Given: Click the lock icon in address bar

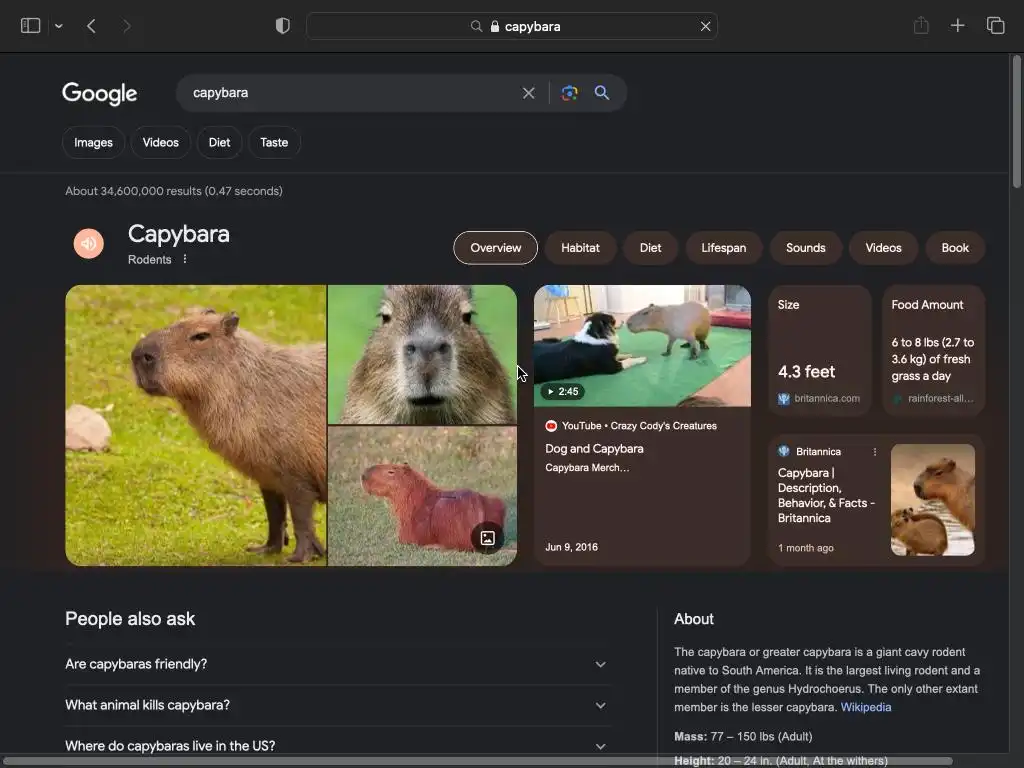Looking at the screenshot, I should (495, 26).
